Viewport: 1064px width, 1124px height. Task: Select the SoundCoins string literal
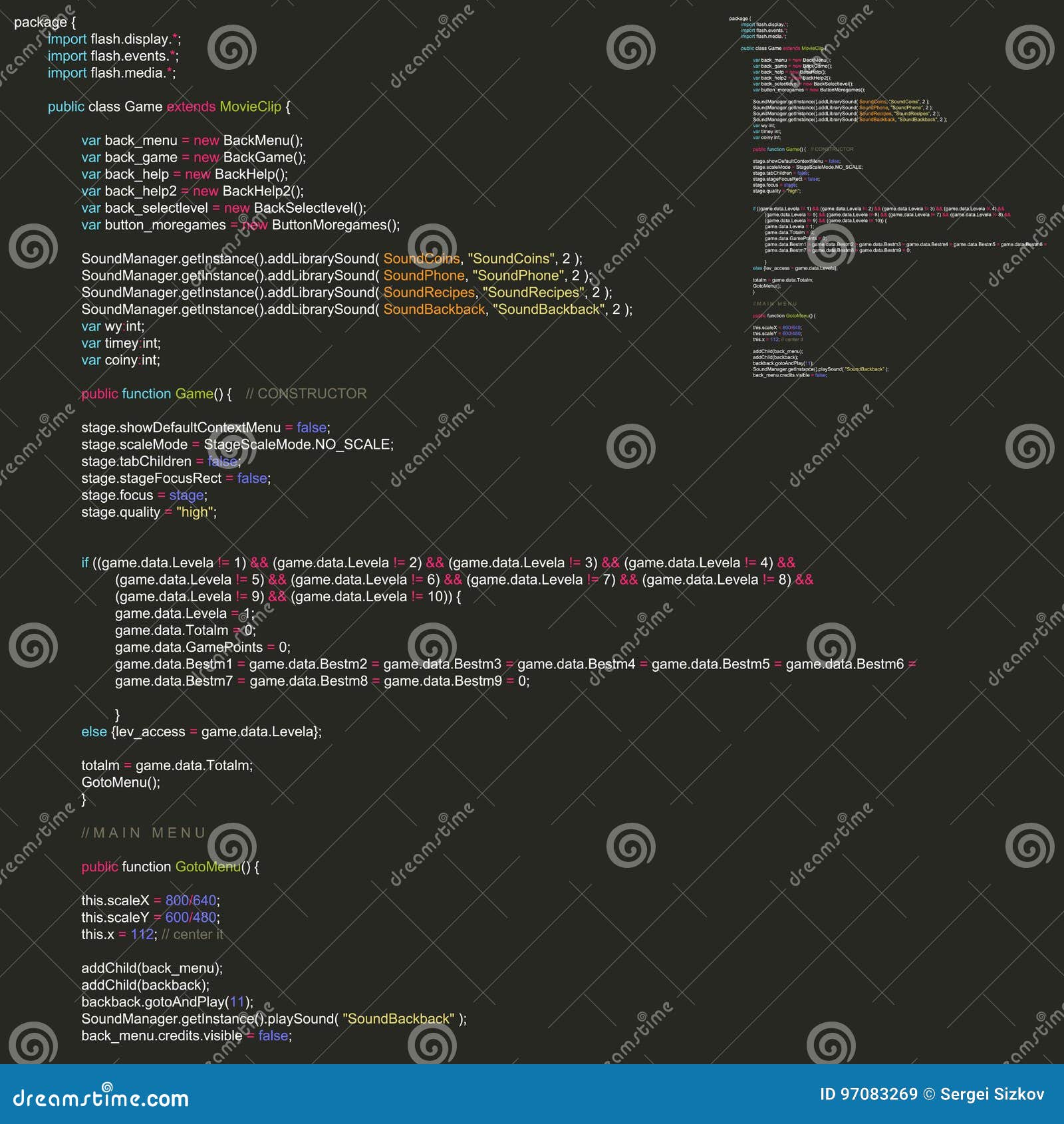(x=511, y=259)
